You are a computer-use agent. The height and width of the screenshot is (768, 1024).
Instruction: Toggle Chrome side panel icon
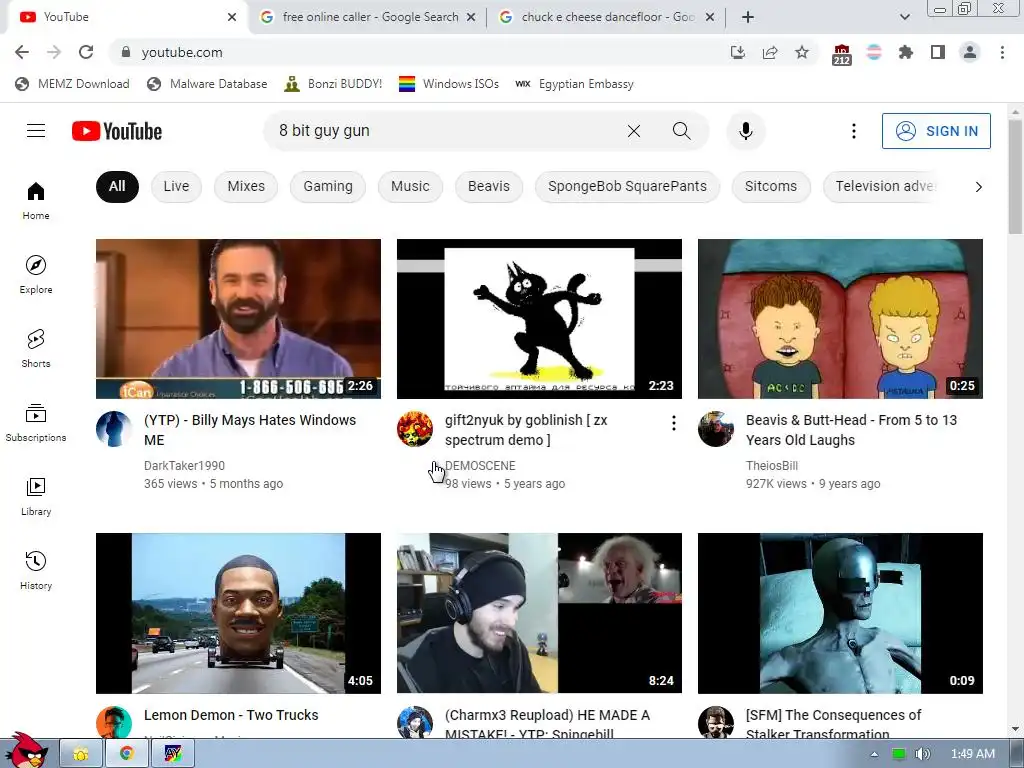938,52
